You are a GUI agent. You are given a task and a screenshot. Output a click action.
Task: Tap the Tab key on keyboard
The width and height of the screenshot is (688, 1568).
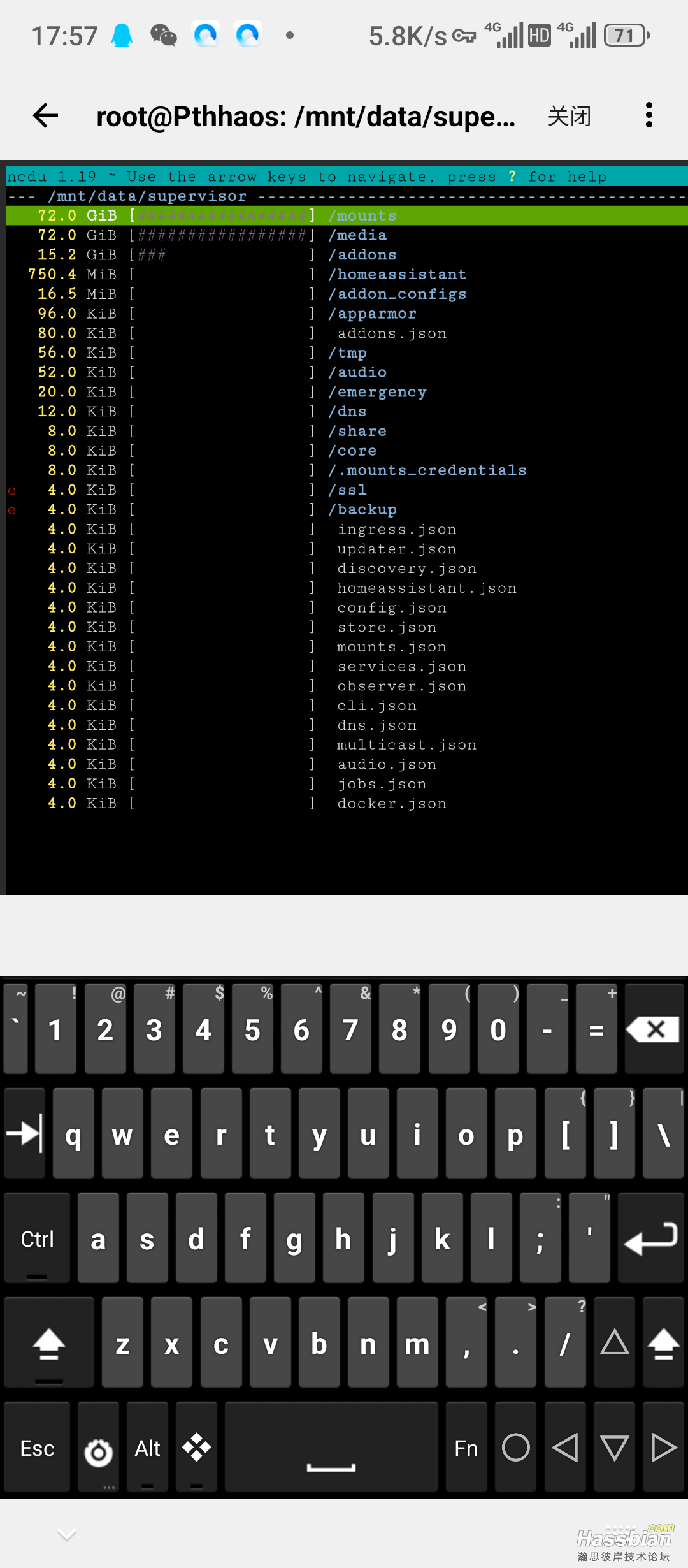pos(25,1133)
